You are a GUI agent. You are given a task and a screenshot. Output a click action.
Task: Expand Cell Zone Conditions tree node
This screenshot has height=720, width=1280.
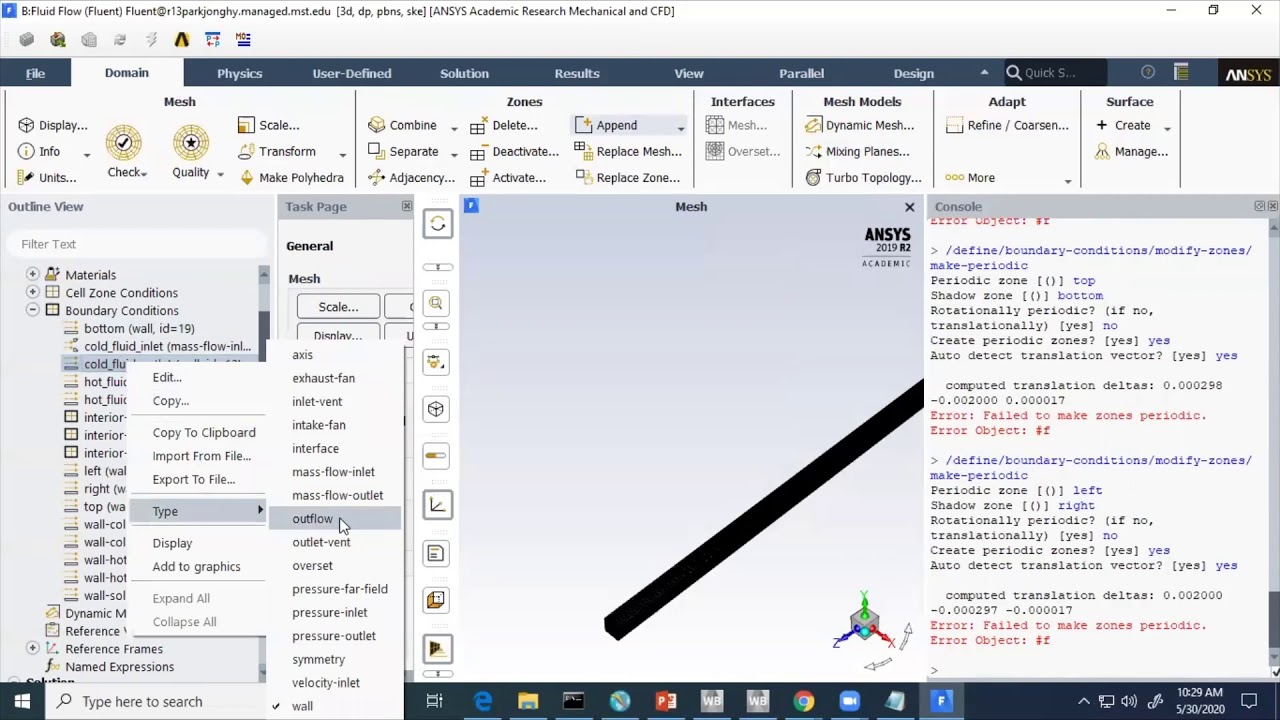[33, 292]
